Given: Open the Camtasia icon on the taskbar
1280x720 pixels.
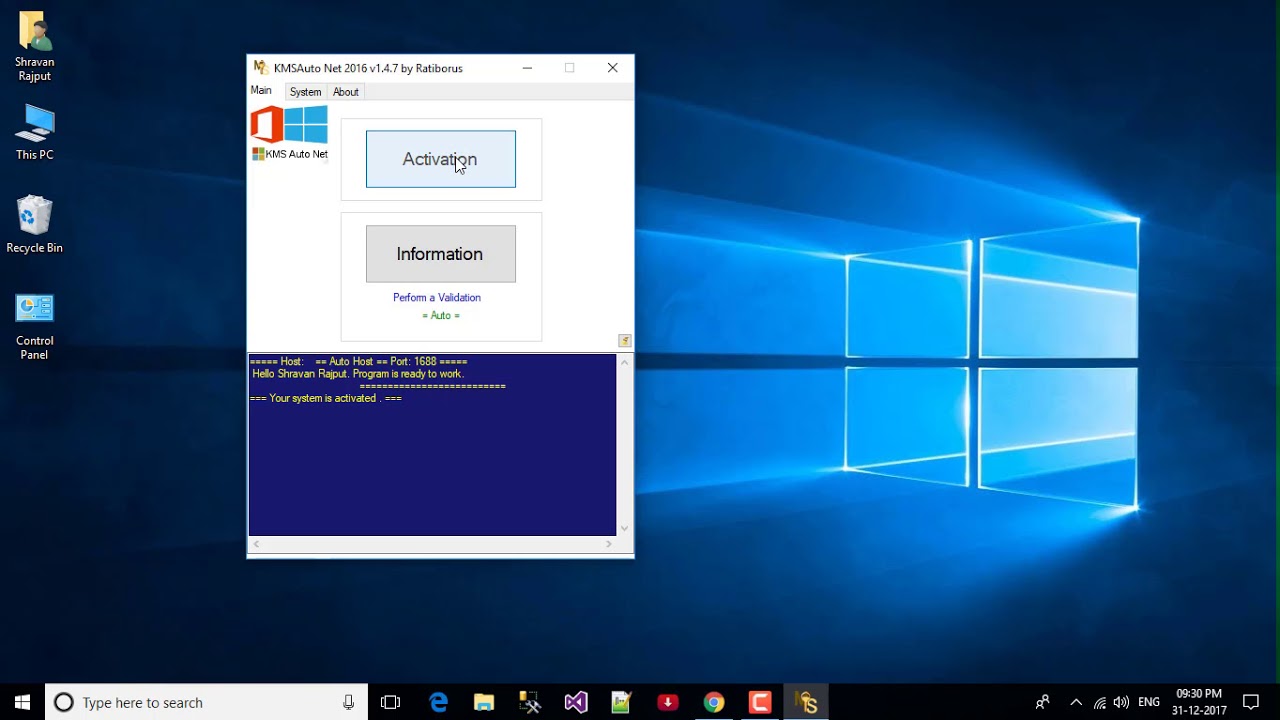Looking at the screenshot, I should tap(760, 702).
